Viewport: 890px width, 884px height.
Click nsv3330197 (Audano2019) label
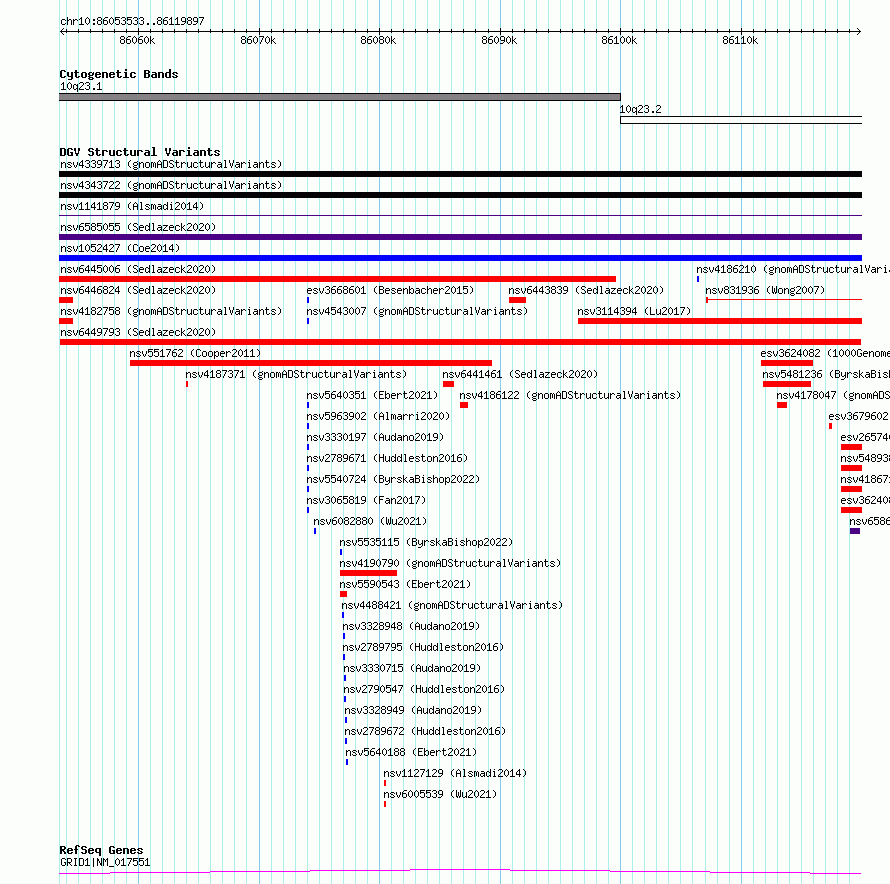[x=375, y=437]
